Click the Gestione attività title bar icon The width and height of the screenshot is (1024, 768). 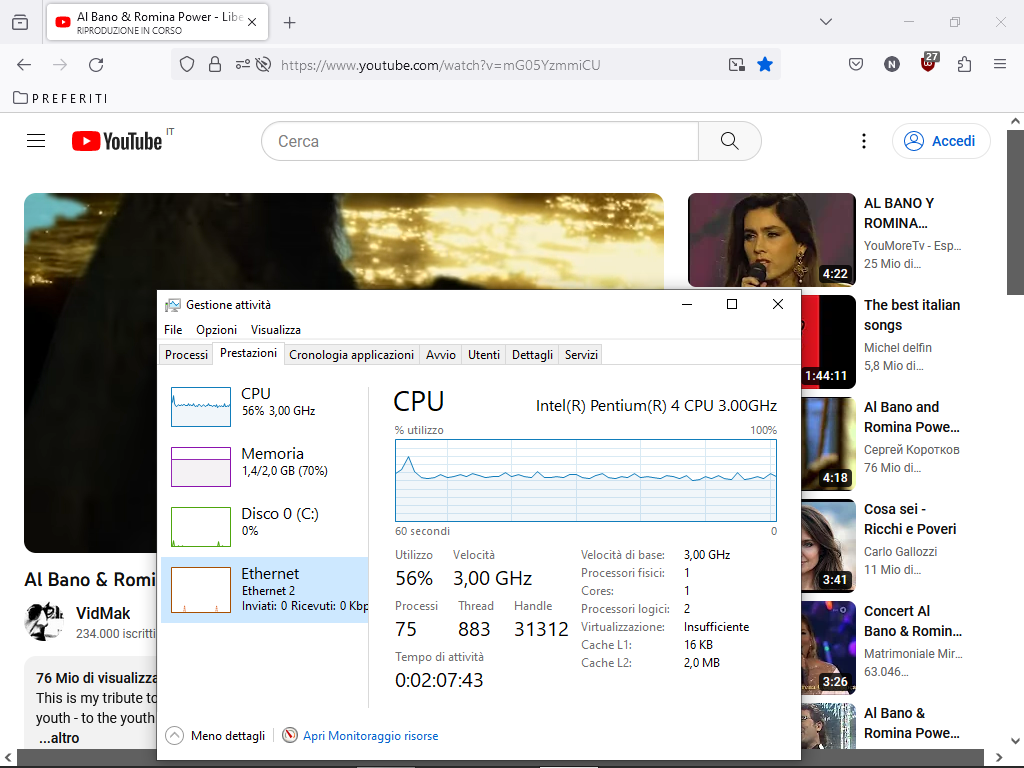tap(172, 305)
